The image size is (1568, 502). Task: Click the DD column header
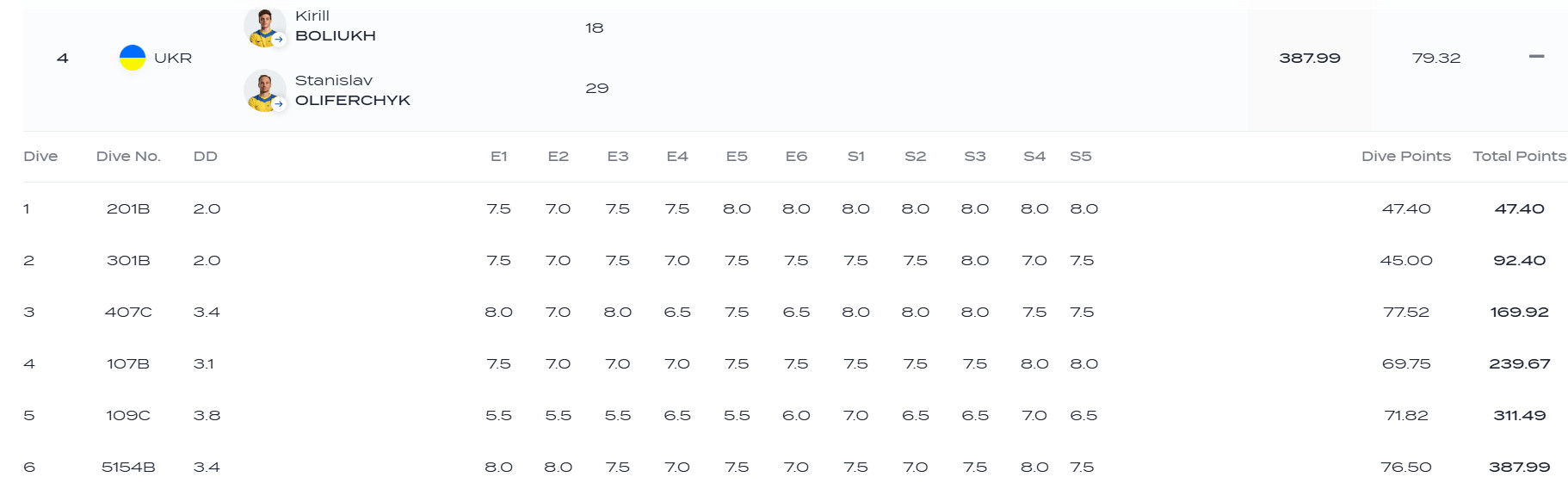click(205, 156)
